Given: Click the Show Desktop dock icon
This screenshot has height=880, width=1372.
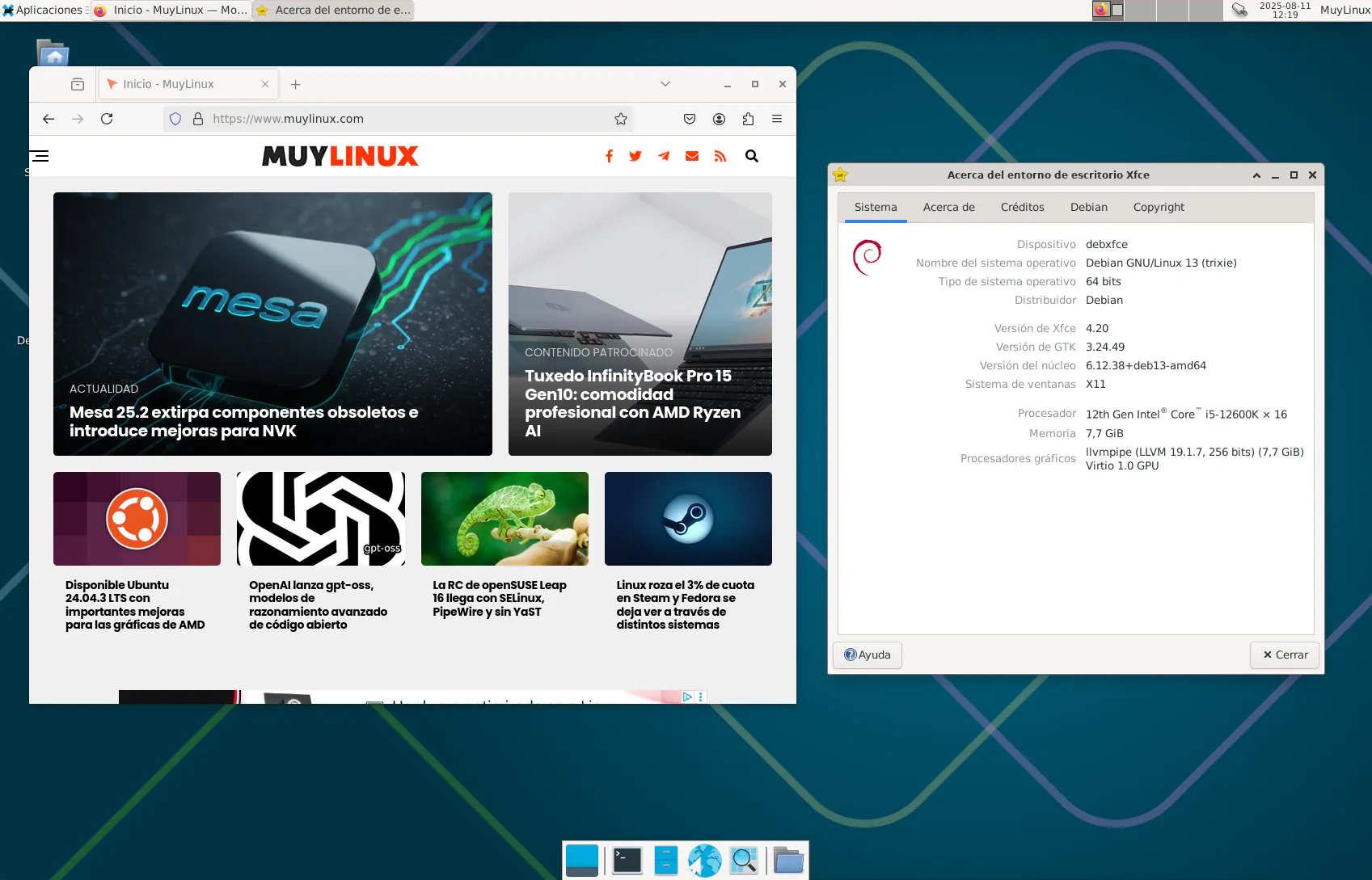Looking at the screenshot, I should [582, 861].
